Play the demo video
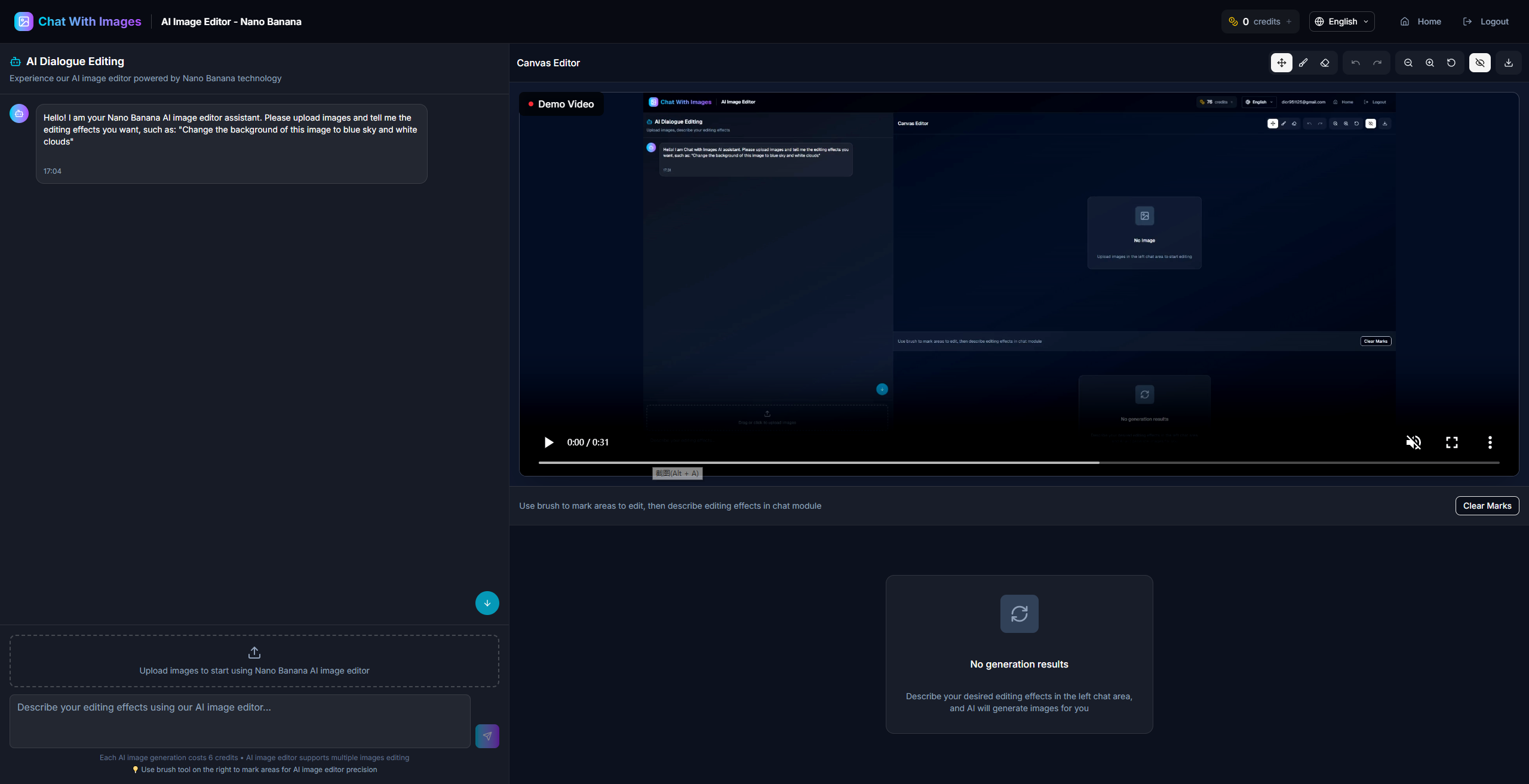Viewport: 1529px width, 784px height. 548,442
